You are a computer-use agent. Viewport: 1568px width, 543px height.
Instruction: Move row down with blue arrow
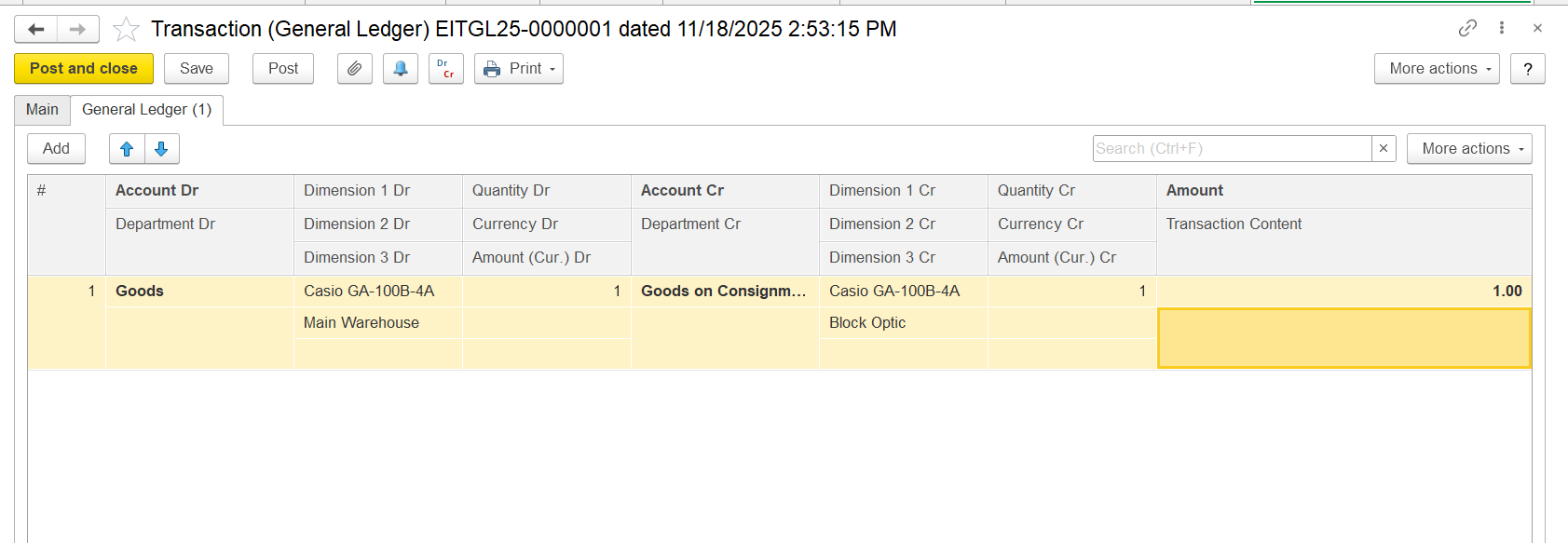[161, 149]
